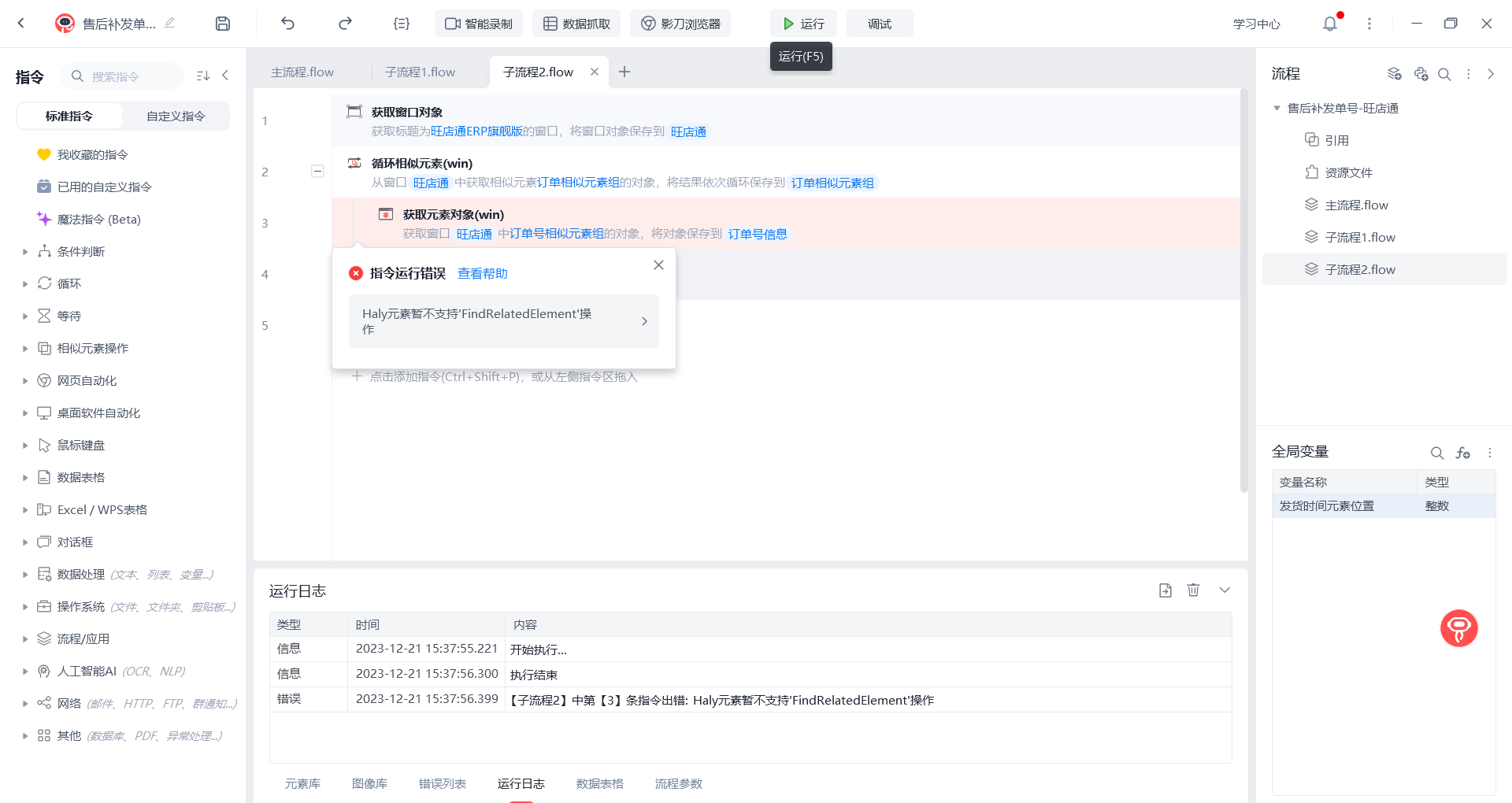Image resolution: width=1512 pixels, height=803 pixels.
Task: Click the flow editor vertical scrollbar
Action: coord(1244,291)
